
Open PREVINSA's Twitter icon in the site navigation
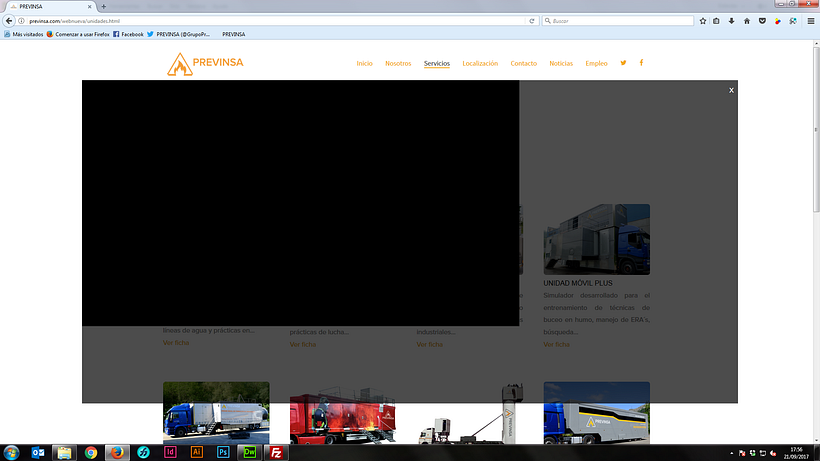tap(623, 63)
